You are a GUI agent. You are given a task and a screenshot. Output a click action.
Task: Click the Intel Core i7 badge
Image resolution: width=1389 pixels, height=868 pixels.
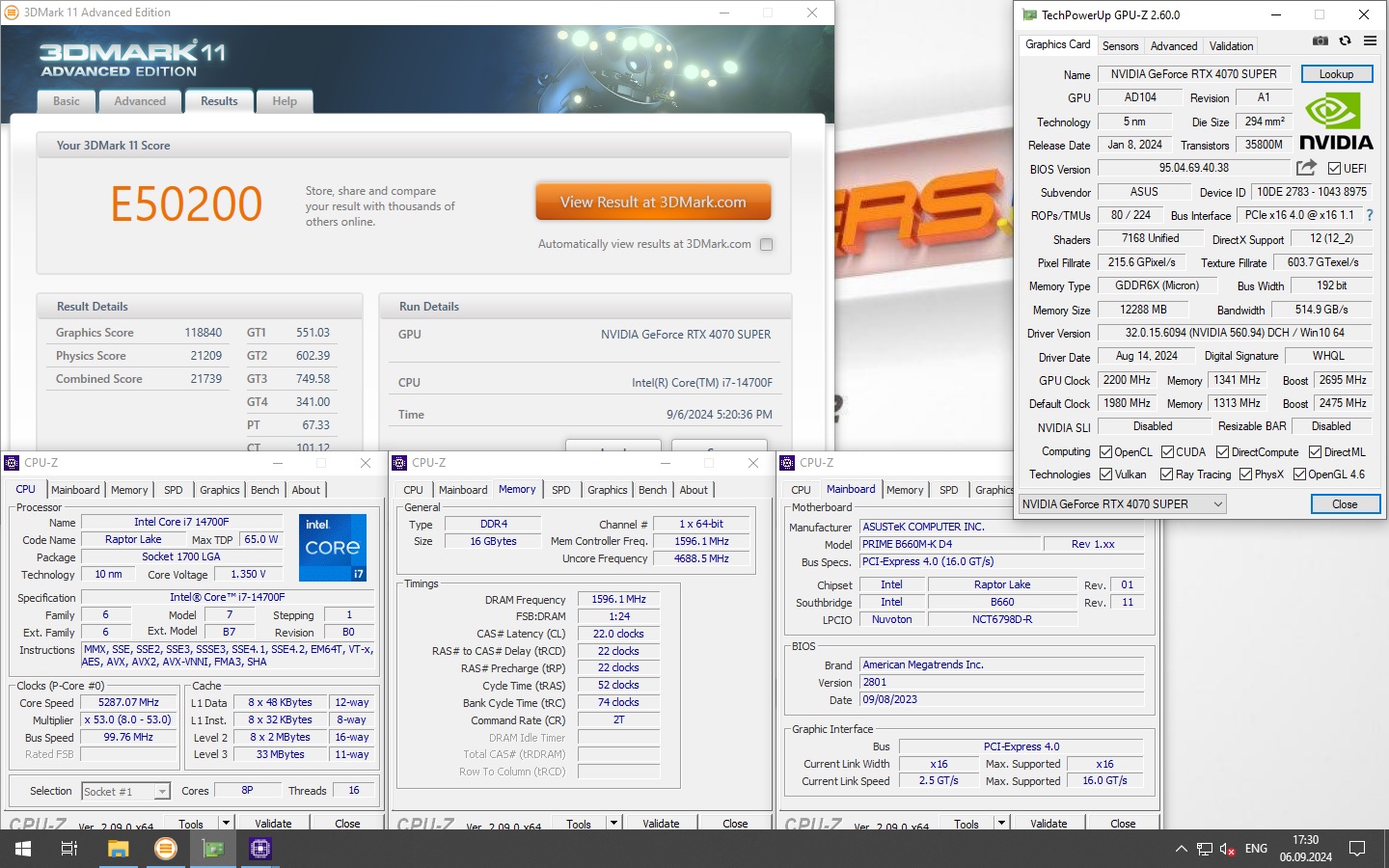click(332, 547)
